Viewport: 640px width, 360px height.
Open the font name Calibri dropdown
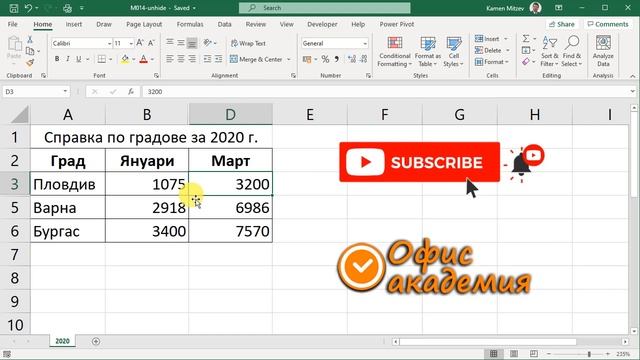[x=109, y=43]
